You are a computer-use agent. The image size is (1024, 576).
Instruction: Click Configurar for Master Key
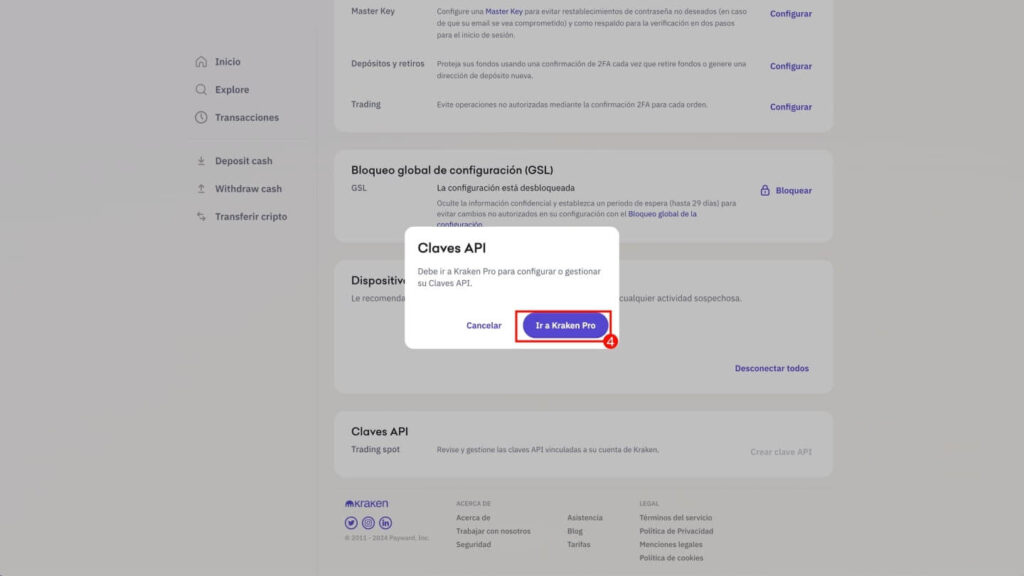791,14
